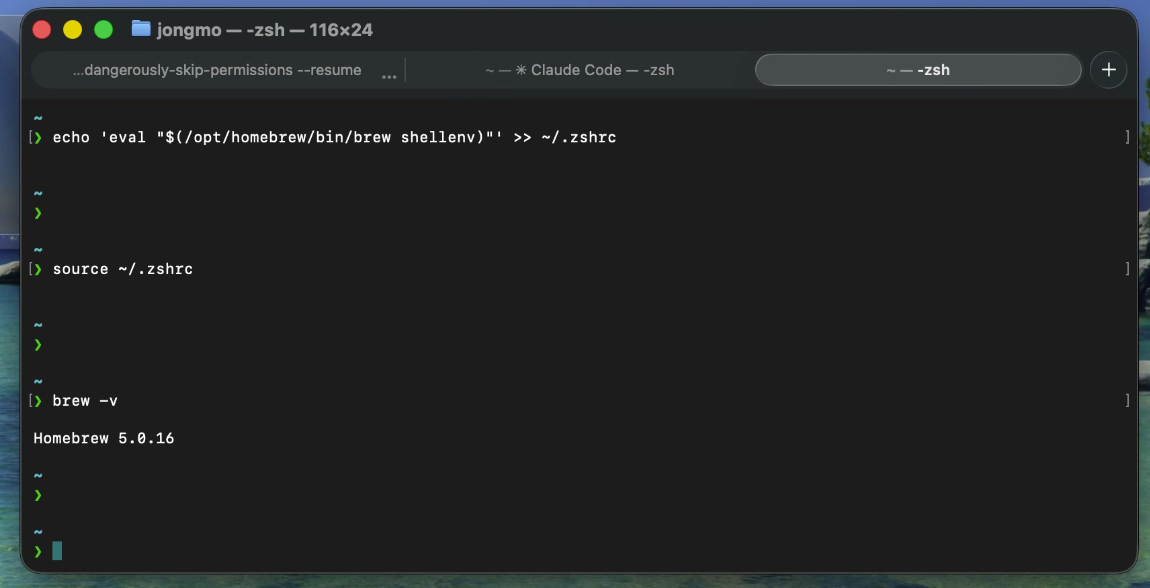Image resolution: width=1150 pixels, height=588 pixels.
Task: Click the folder icon in the title bar
Action: tap(141, 29)
